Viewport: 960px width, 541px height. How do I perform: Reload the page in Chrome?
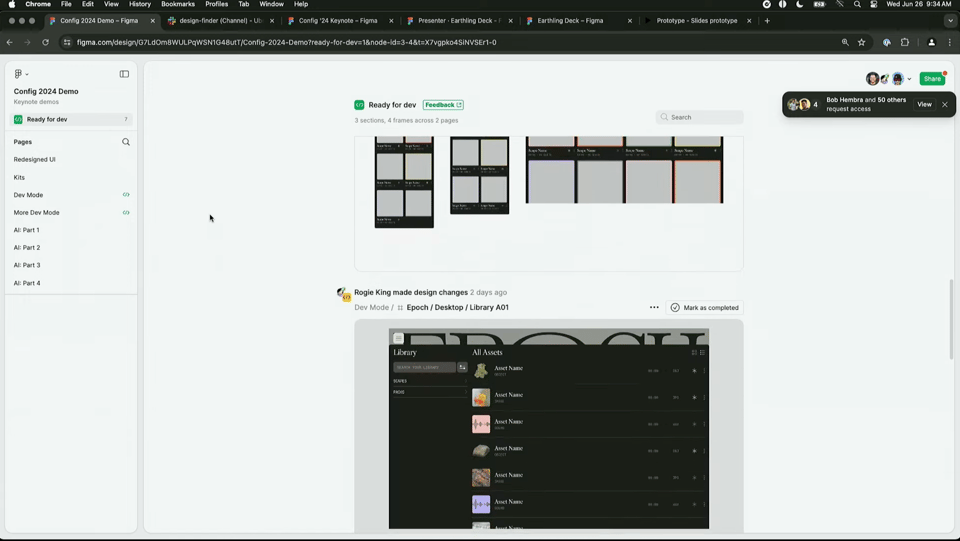45,42
